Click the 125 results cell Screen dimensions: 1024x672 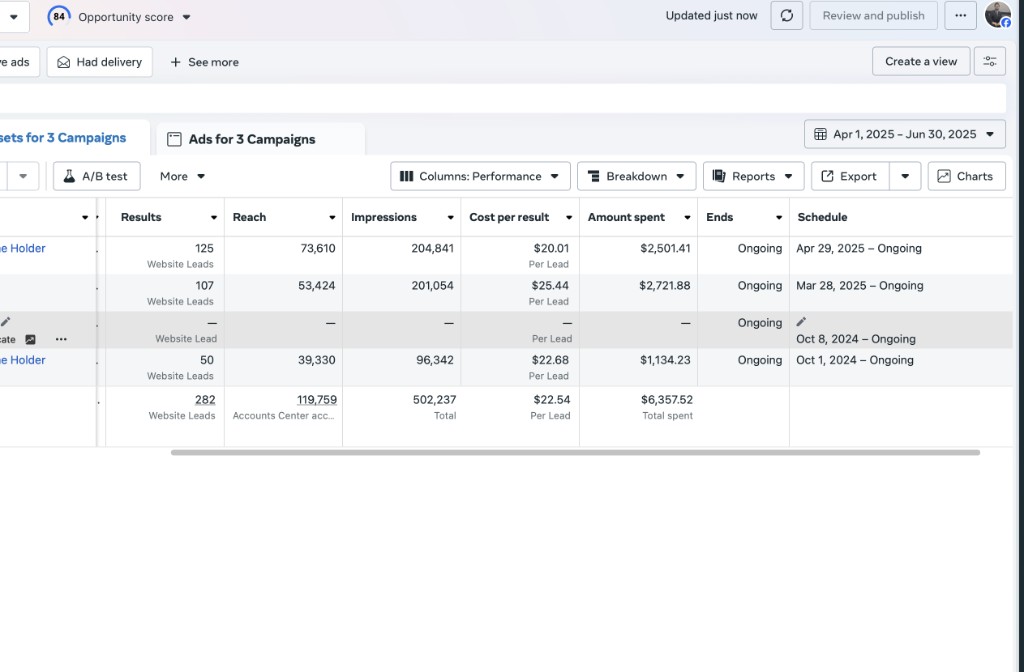click(204, 248)
